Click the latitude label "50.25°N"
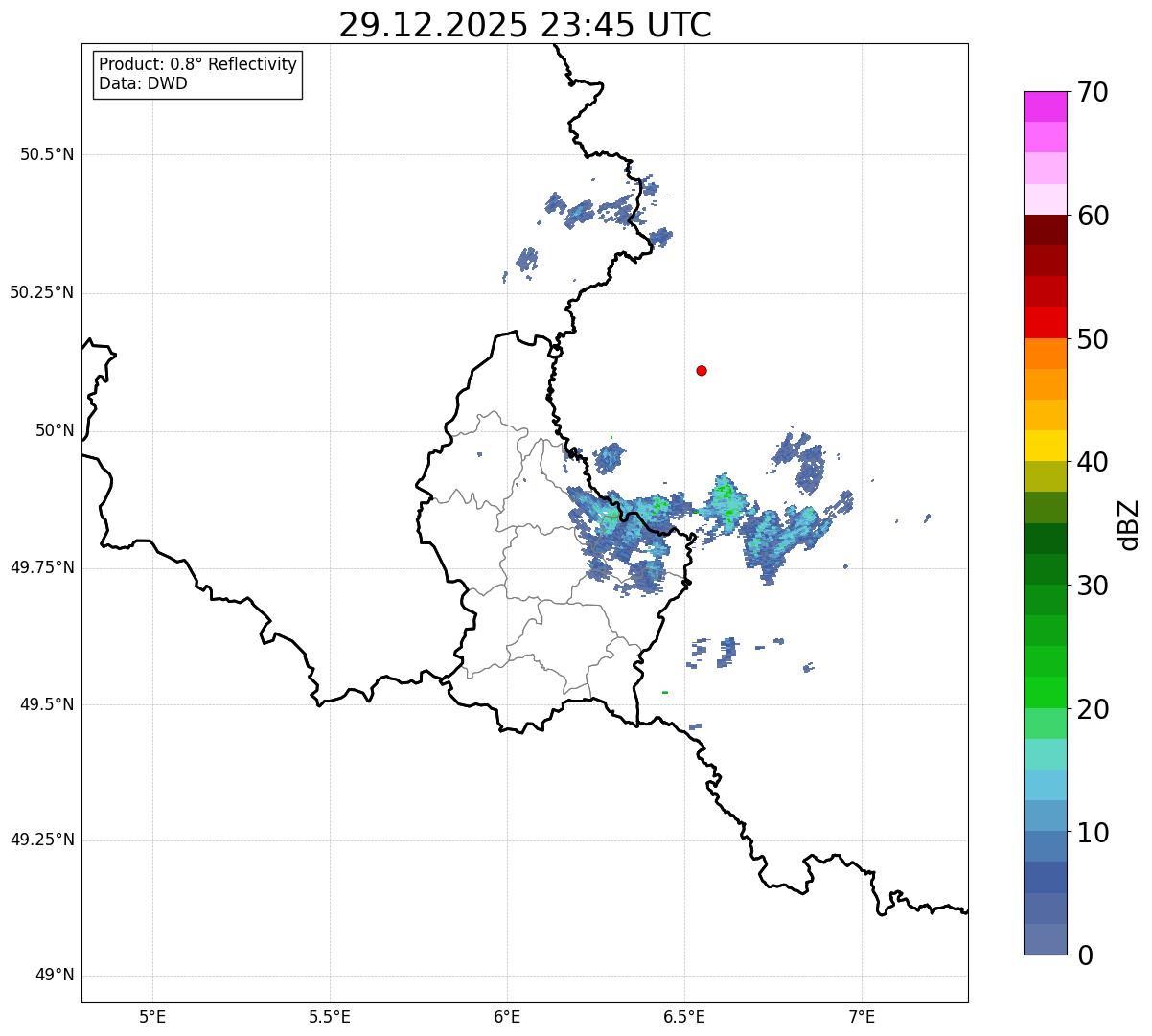This screenshot has width=1152, height=1036. (42, 292)
